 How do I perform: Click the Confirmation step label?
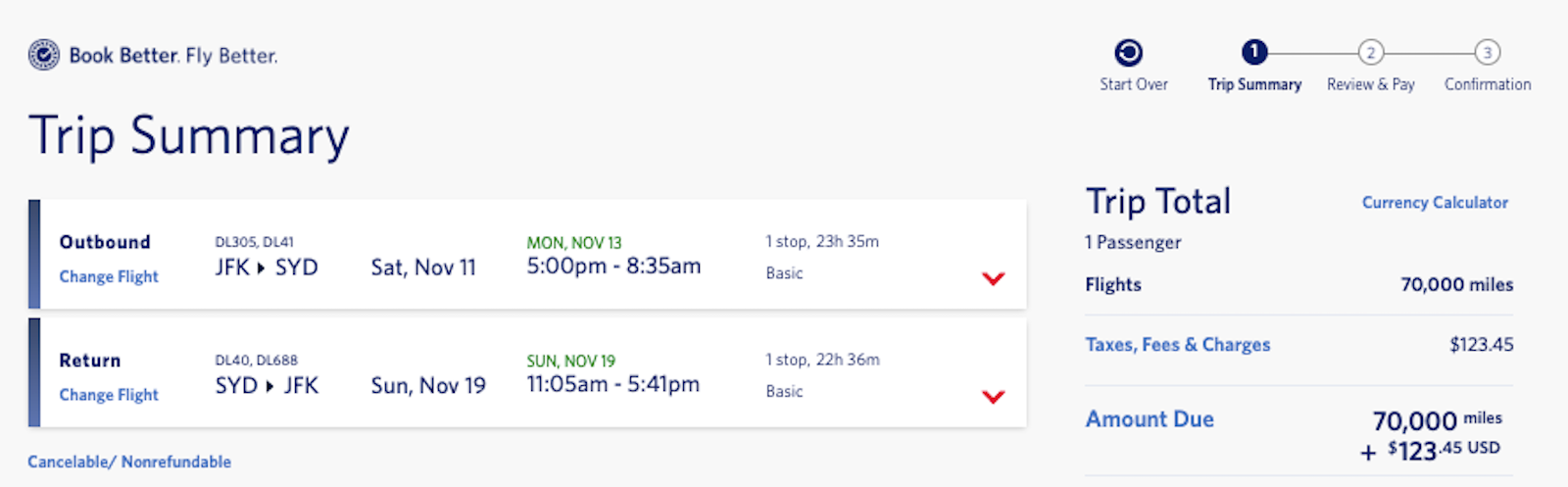(x=1488, y=84)
